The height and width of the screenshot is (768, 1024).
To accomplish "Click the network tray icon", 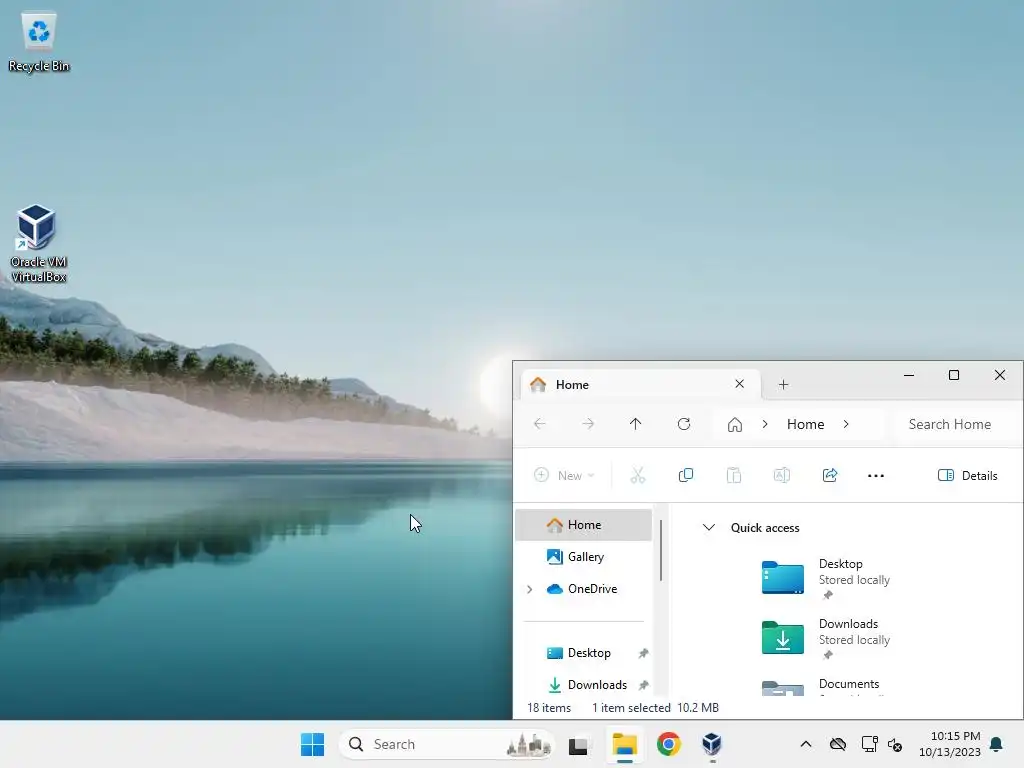I will (869, 744).
